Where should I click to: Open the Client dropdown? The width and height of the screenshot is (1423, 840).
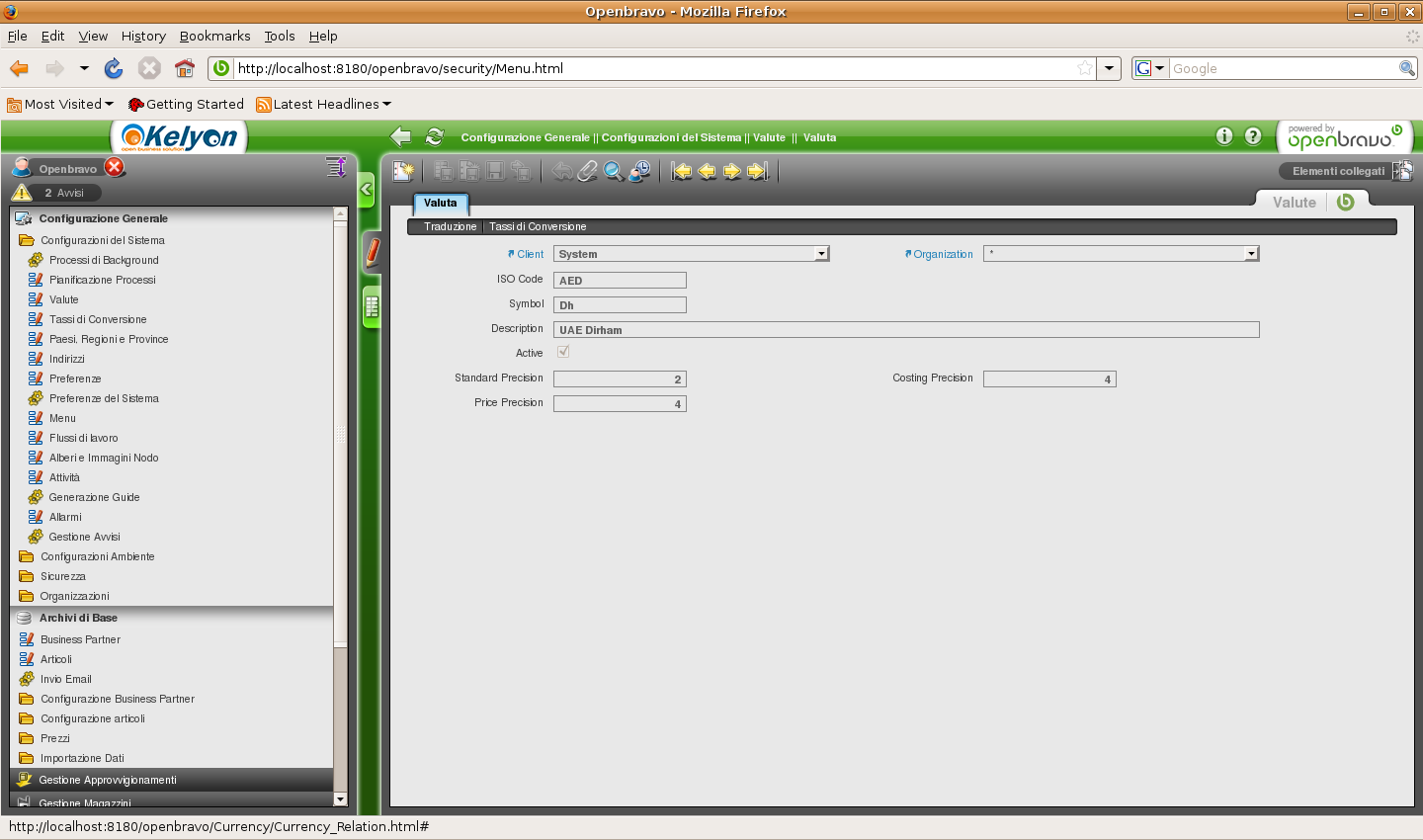click(820, 254)
